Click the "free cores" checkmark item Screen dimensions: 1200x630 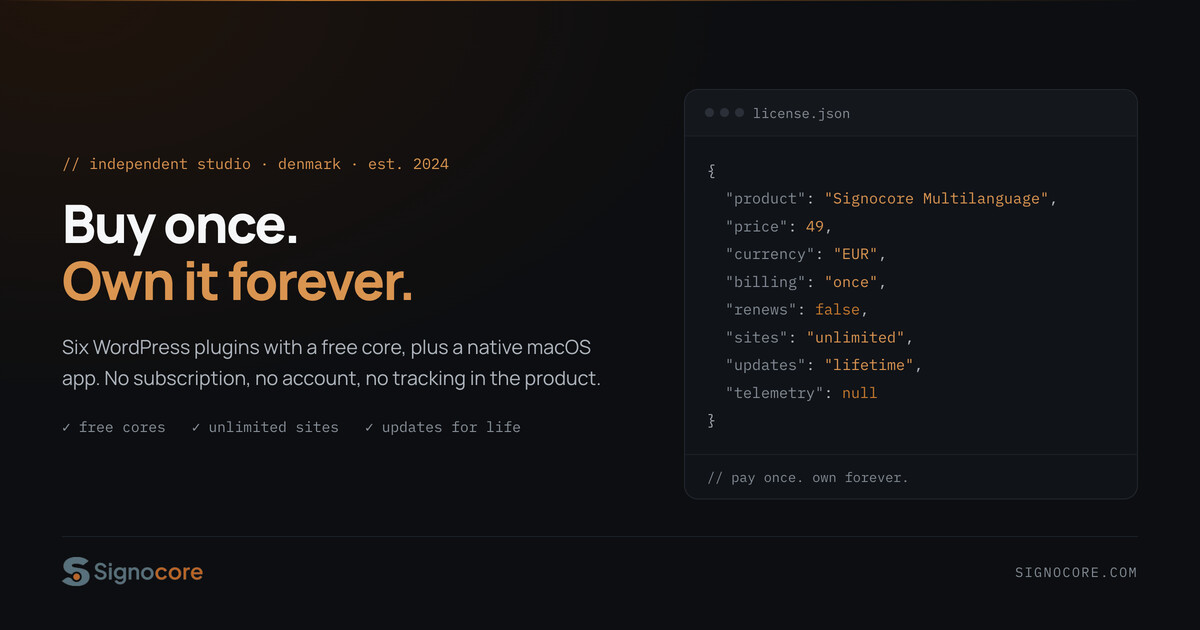[x=113, y=427]
